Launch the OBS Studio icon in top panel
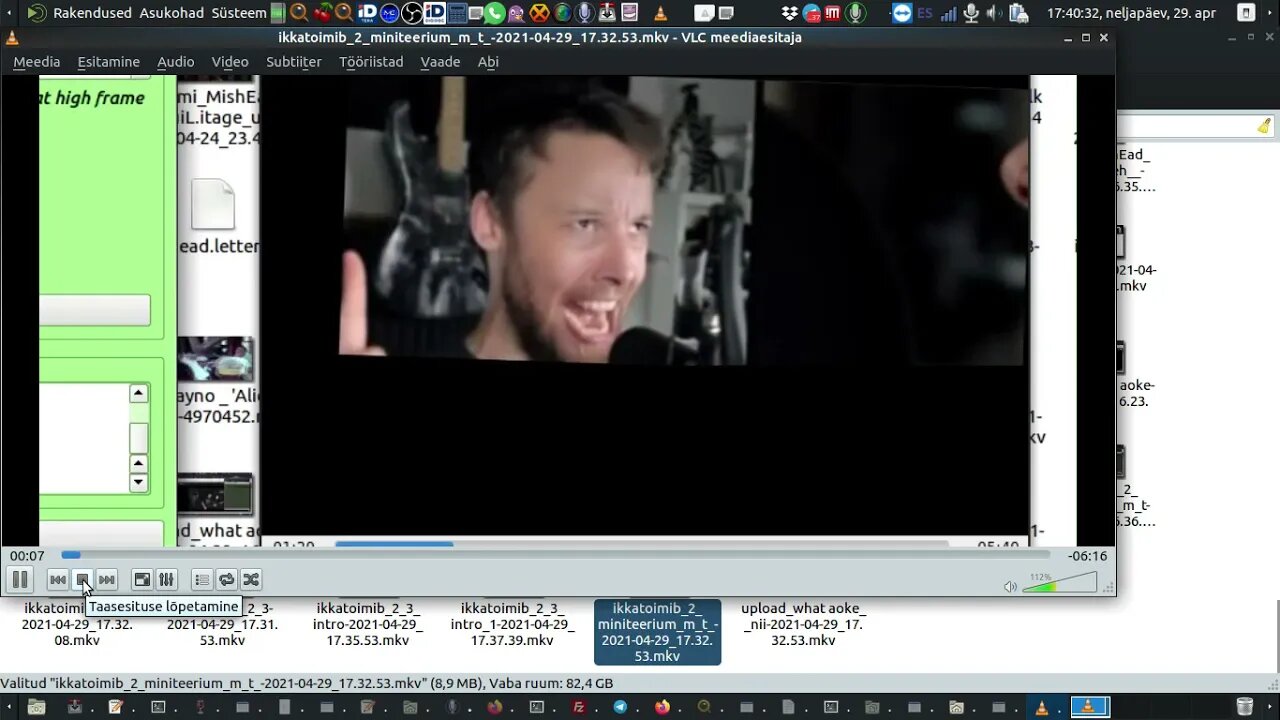The image size is (1280, 720). [x=411, y=13]
